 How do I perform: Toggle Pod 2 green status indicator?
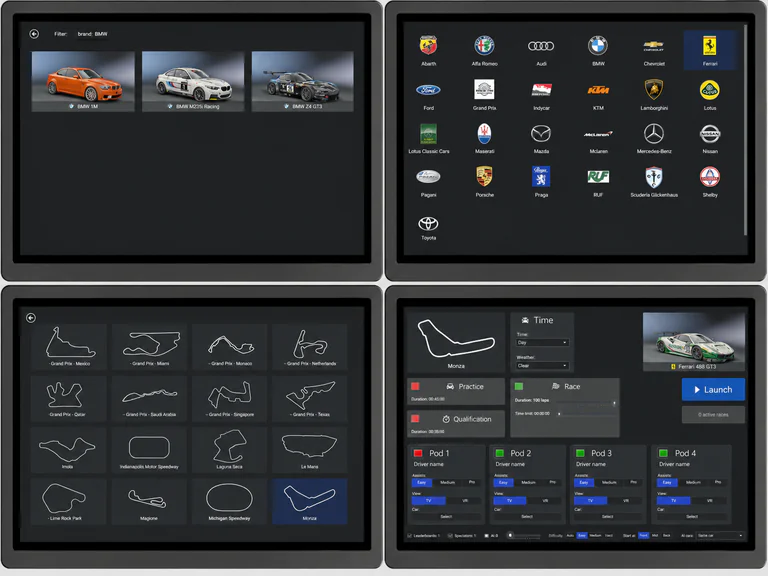[x=500, y=453]
